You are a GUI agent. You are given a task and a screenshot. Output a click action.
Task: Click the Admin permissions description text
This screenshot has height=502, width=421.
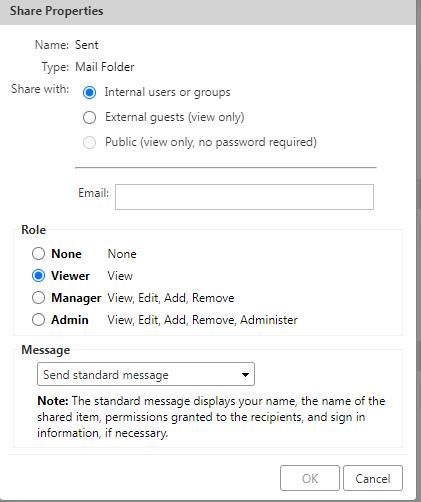point(202,320)
